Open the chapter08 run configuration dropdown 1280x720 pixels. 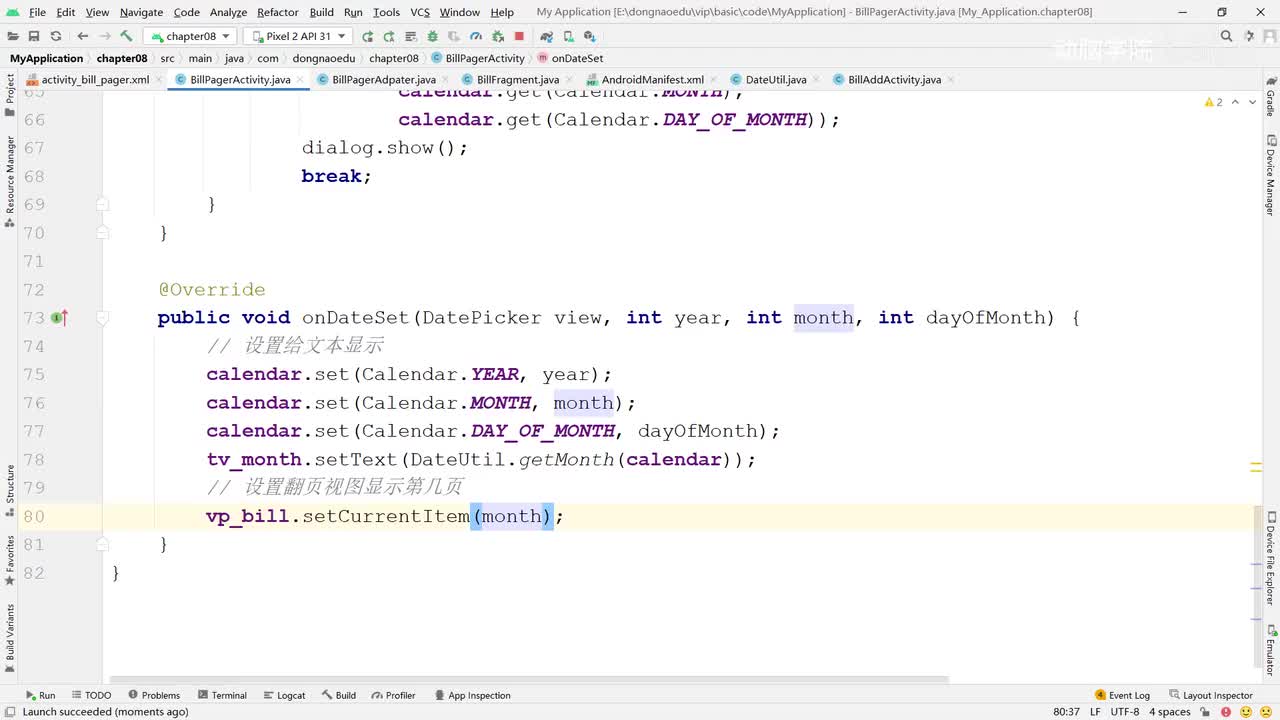pos(190,36)
